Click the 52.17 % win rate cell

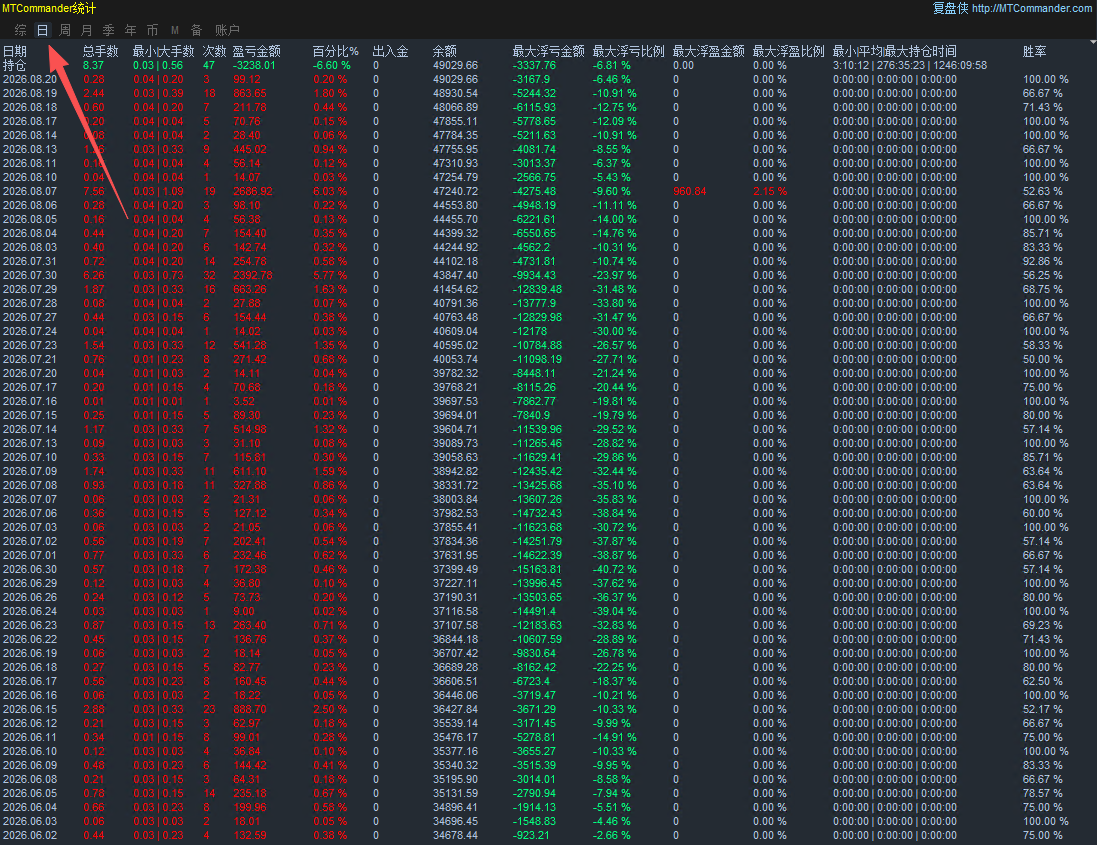1042,709
